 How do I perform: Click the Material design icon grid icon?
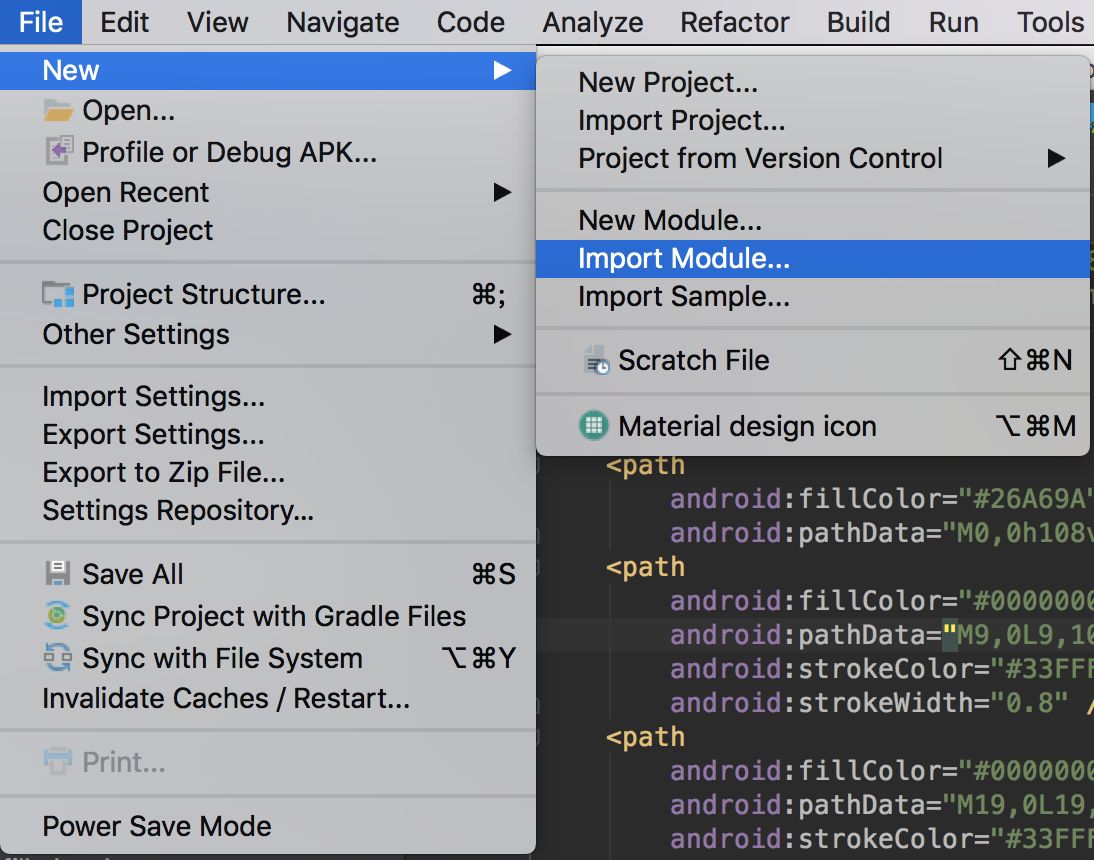click(x=594, y=426)
